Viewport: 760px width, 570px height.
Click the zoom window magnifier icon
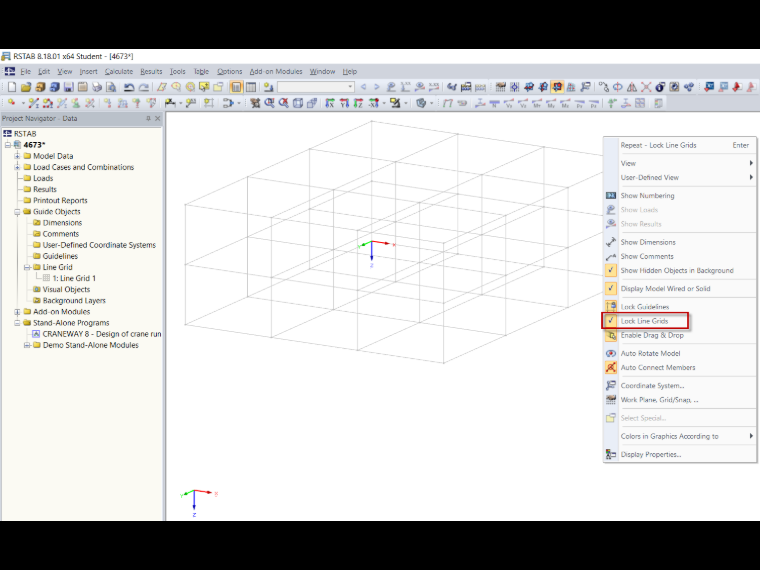pyautogui.click(x=269, y=103)
